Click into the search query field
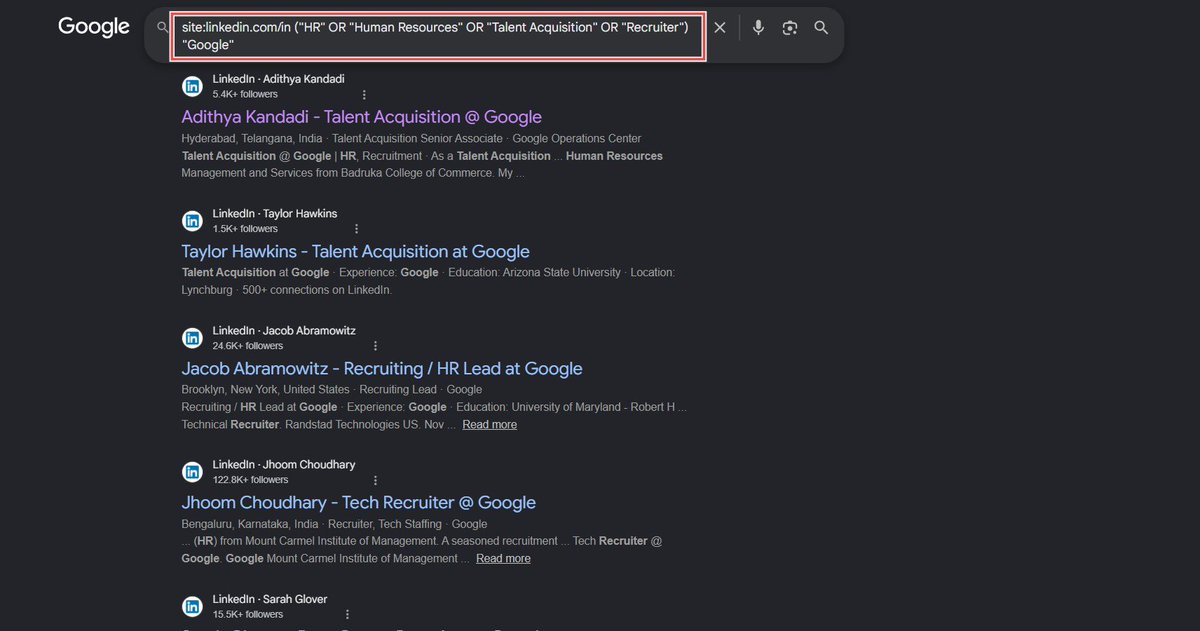Viewport: 1200px width, 631px height. pyautogui.click(x=439, y=37)
